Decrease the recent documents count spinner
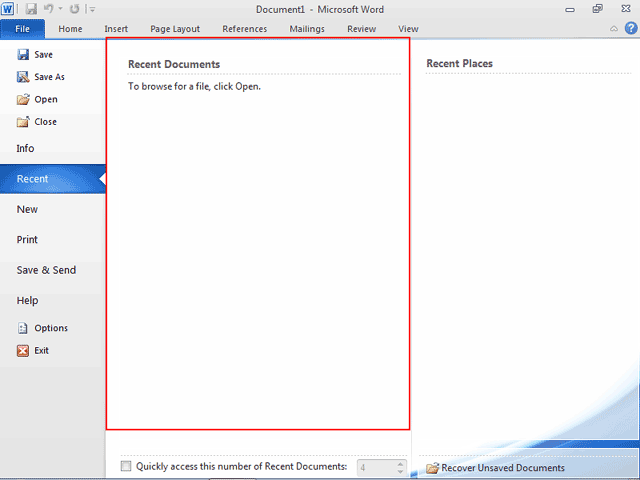The height and width of the screenshot is (480, 640). tap(400, 471)
